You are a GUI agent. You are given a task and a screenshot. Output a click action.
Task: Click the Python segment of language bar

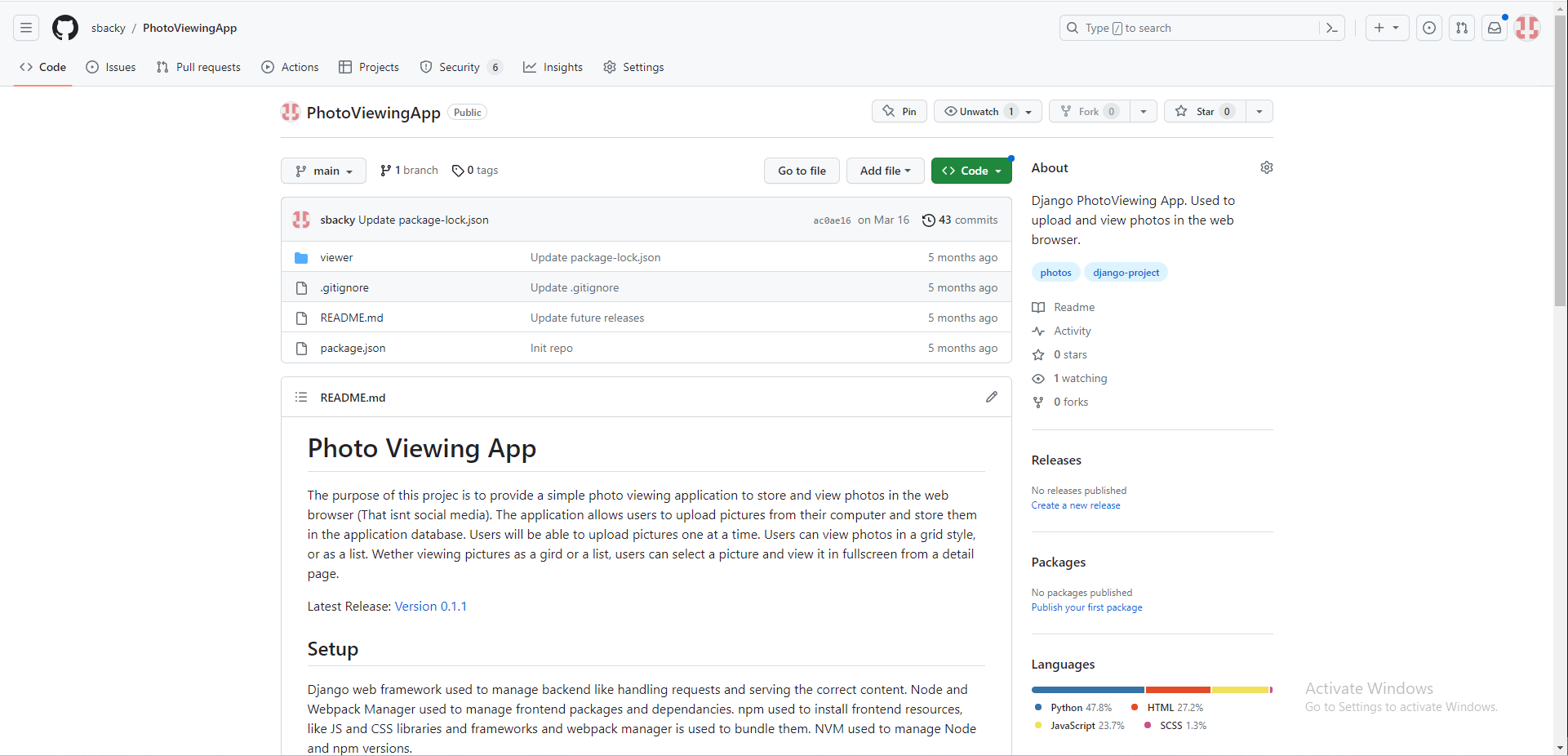tap(1088, 690)
